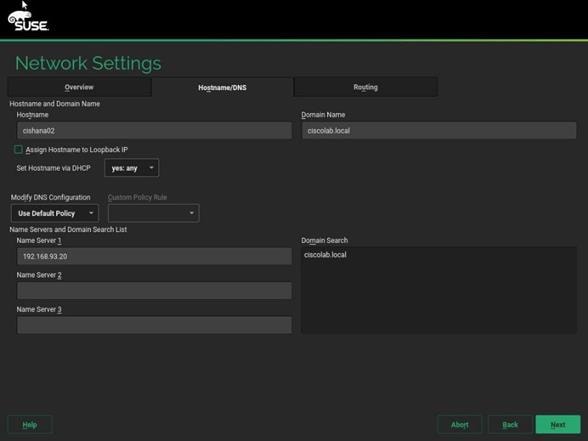Click the Next button
The width and height of the screenshot is (588, 441).
click(558, 424)
